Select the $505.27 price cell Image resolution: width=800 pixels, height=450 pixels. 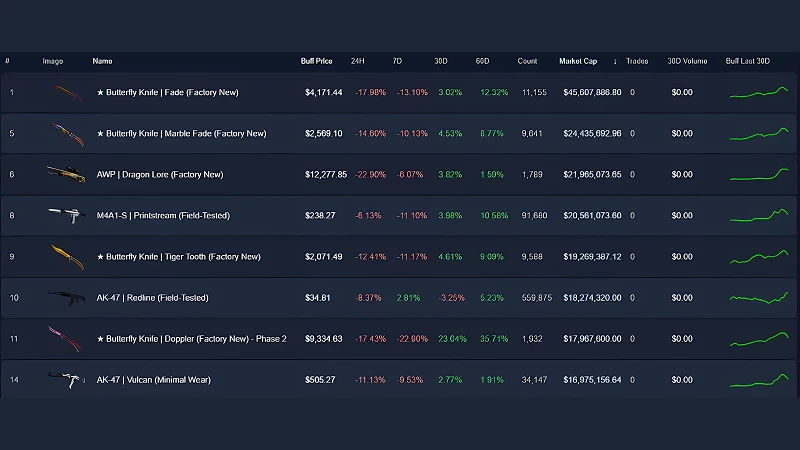320,380
